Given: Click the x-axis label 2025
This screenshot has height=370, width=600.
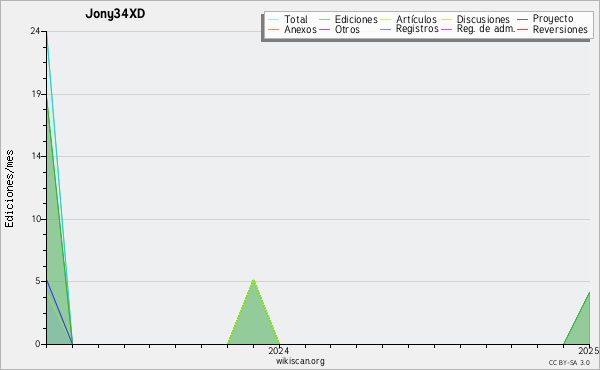Looking at the screenshot, I should click(x=589, y=350).
